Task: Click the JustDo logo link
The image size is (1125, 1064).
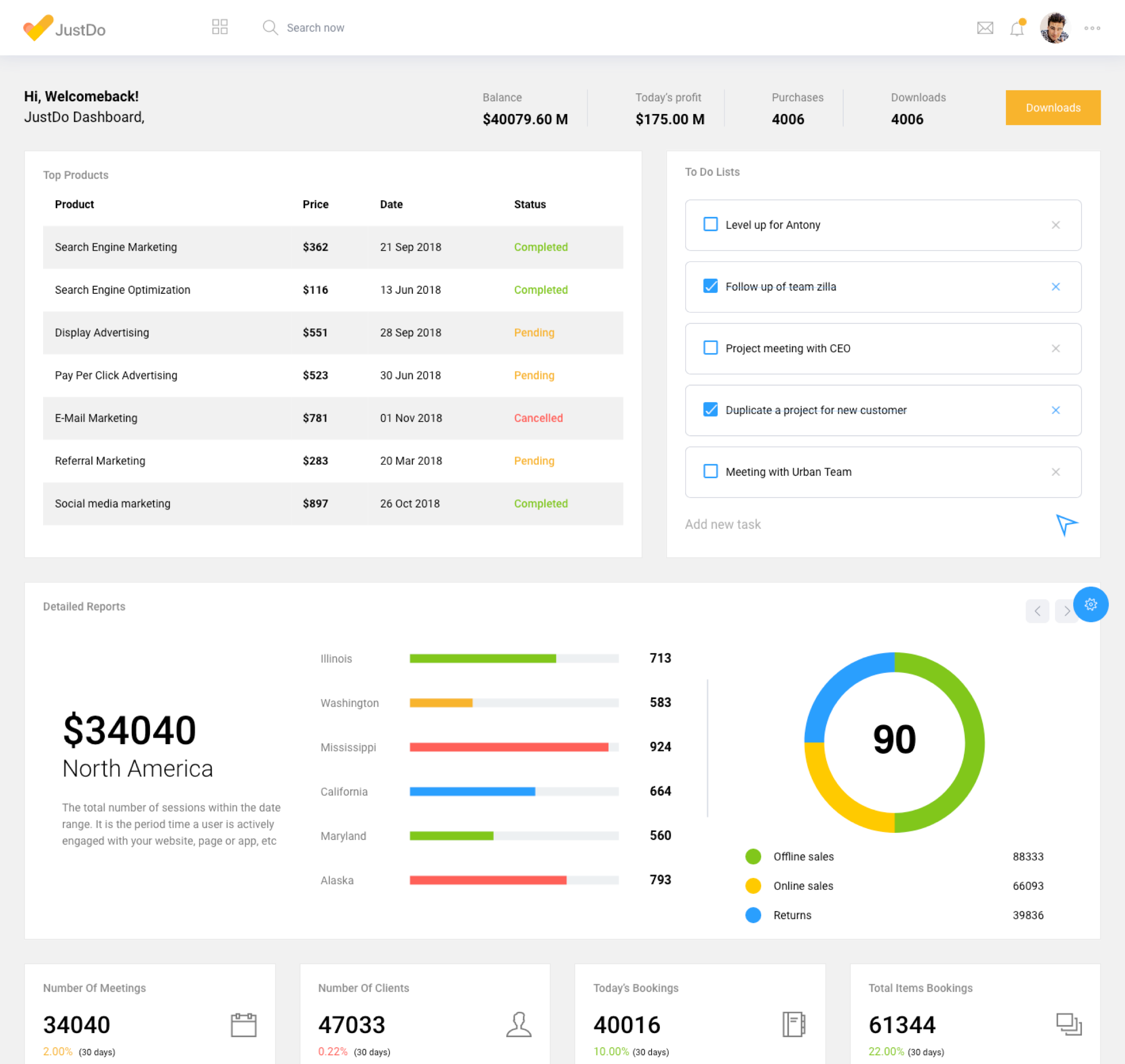Action: (65, 28)
